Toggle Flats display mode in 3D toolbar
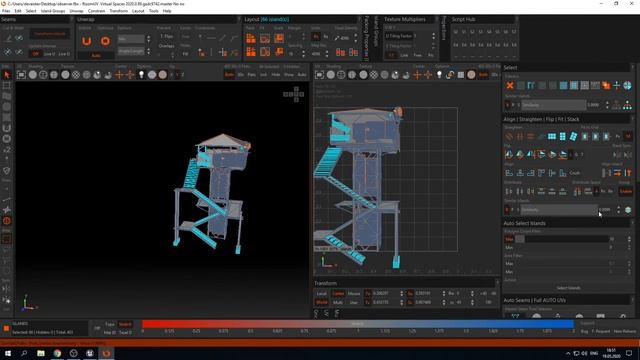Screen dimensions: 640x360 [x=252, y=75]
